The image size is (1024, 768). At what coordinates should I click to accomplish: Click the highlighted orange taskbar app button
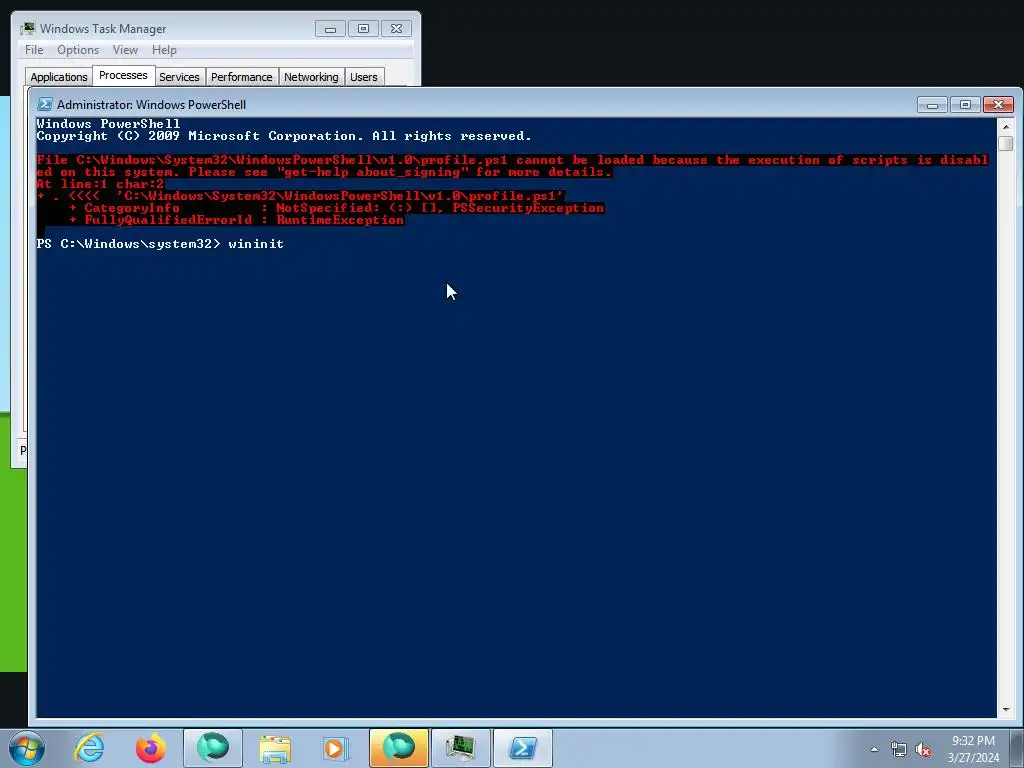(398, 748)
